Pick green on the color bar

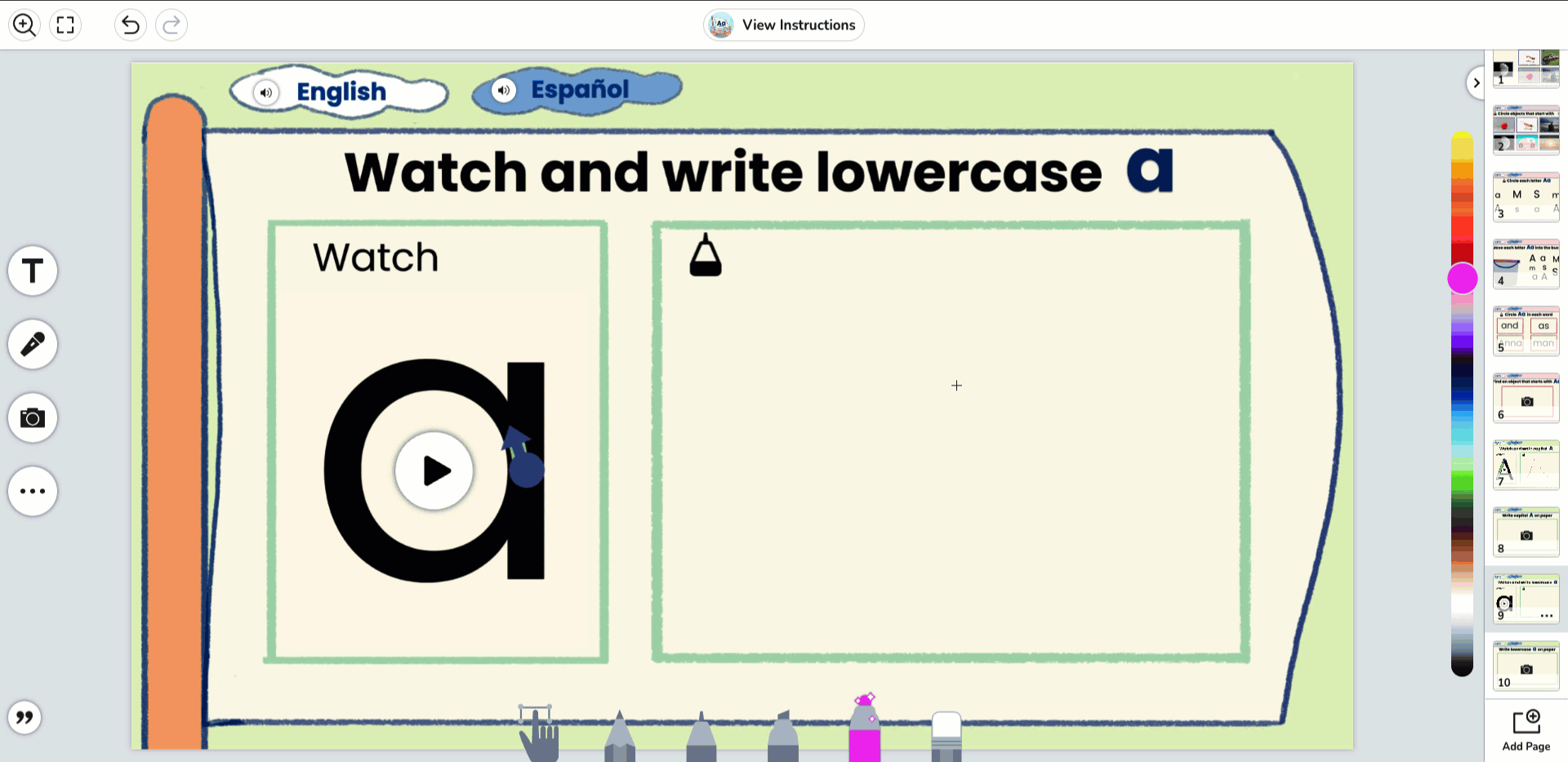[x=1462, y=482]
